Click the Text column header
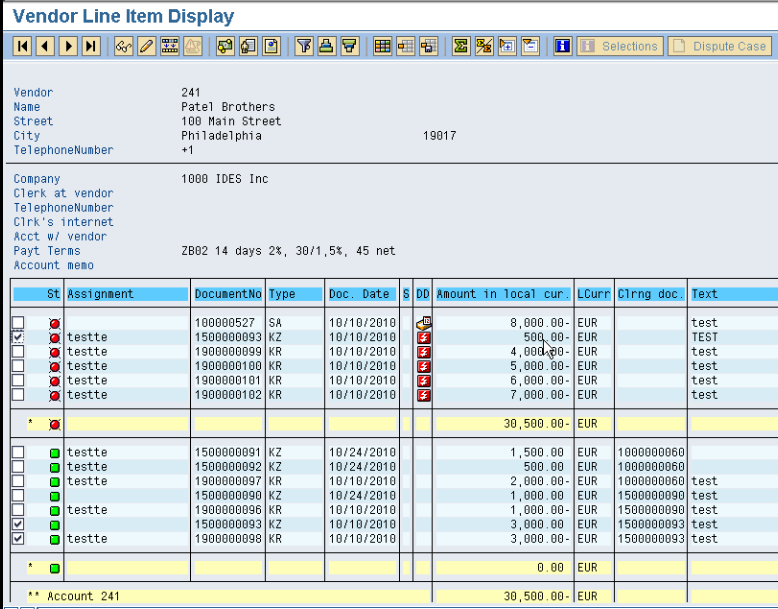Image resolution: width=778 pixels, height=609 pixels. 734,294
